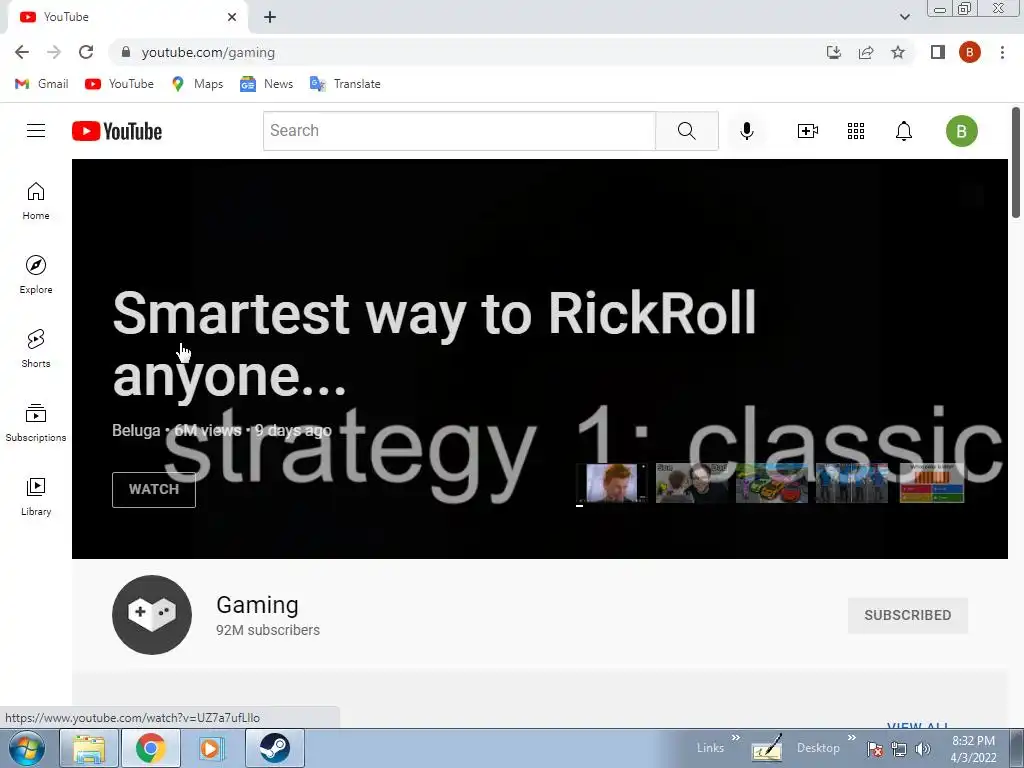
Task: Open the Gmail bookmark
Action: click(x=41, y=84)
